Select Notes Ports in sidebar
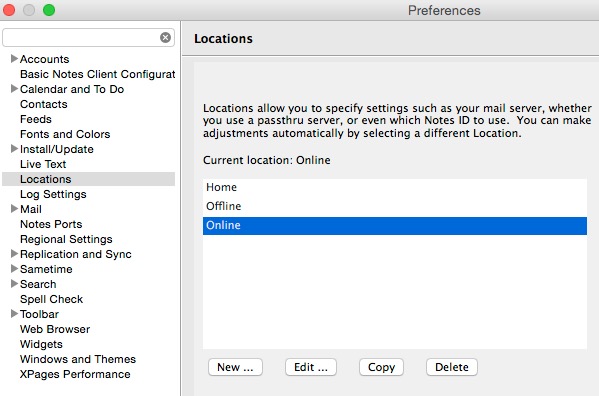 (x=51, y=224)
